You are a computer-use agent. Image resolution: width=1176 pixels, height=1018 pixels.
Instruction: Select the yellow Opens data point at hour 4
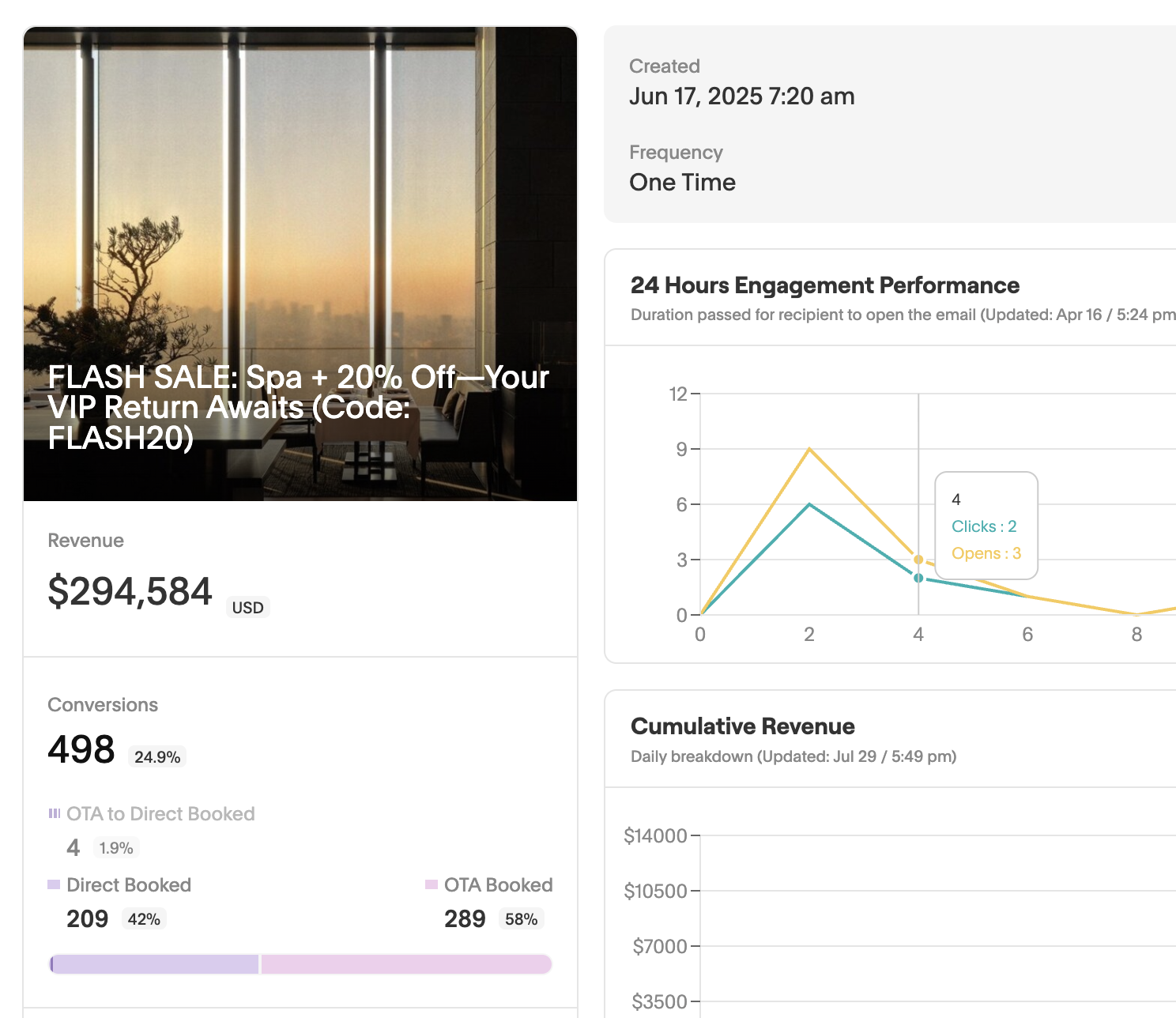918,560
